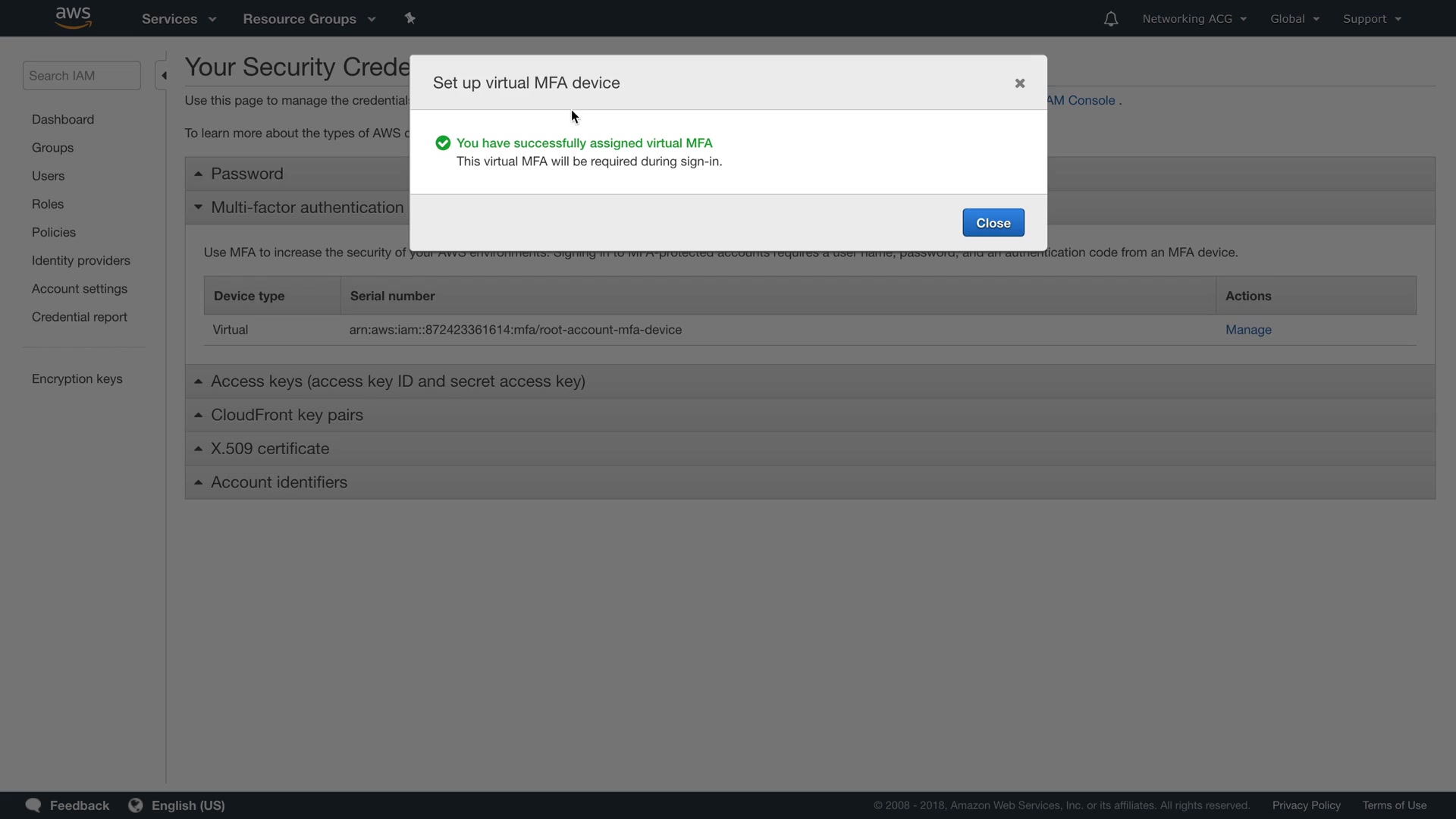
Task: Click the green success checkmark icon
Action: 443,143
